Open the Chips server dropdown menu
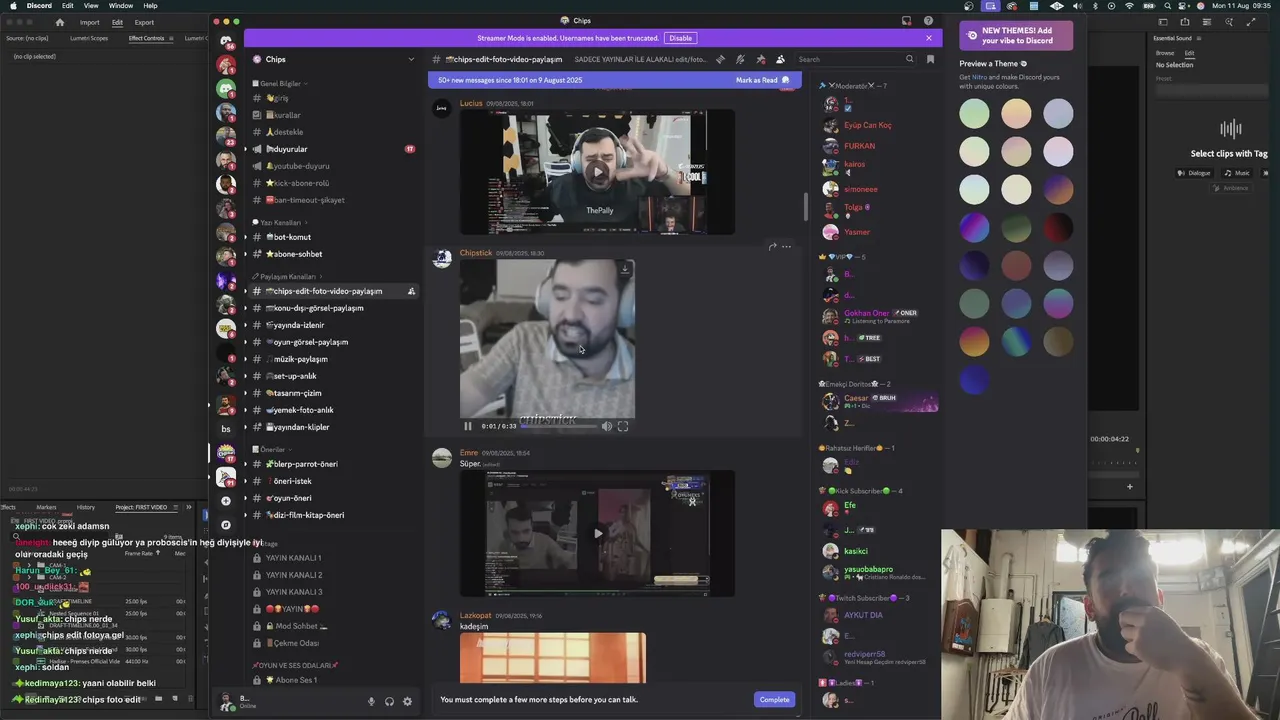1280x720 pixels. pyautogui.click(x=411, y=60)
